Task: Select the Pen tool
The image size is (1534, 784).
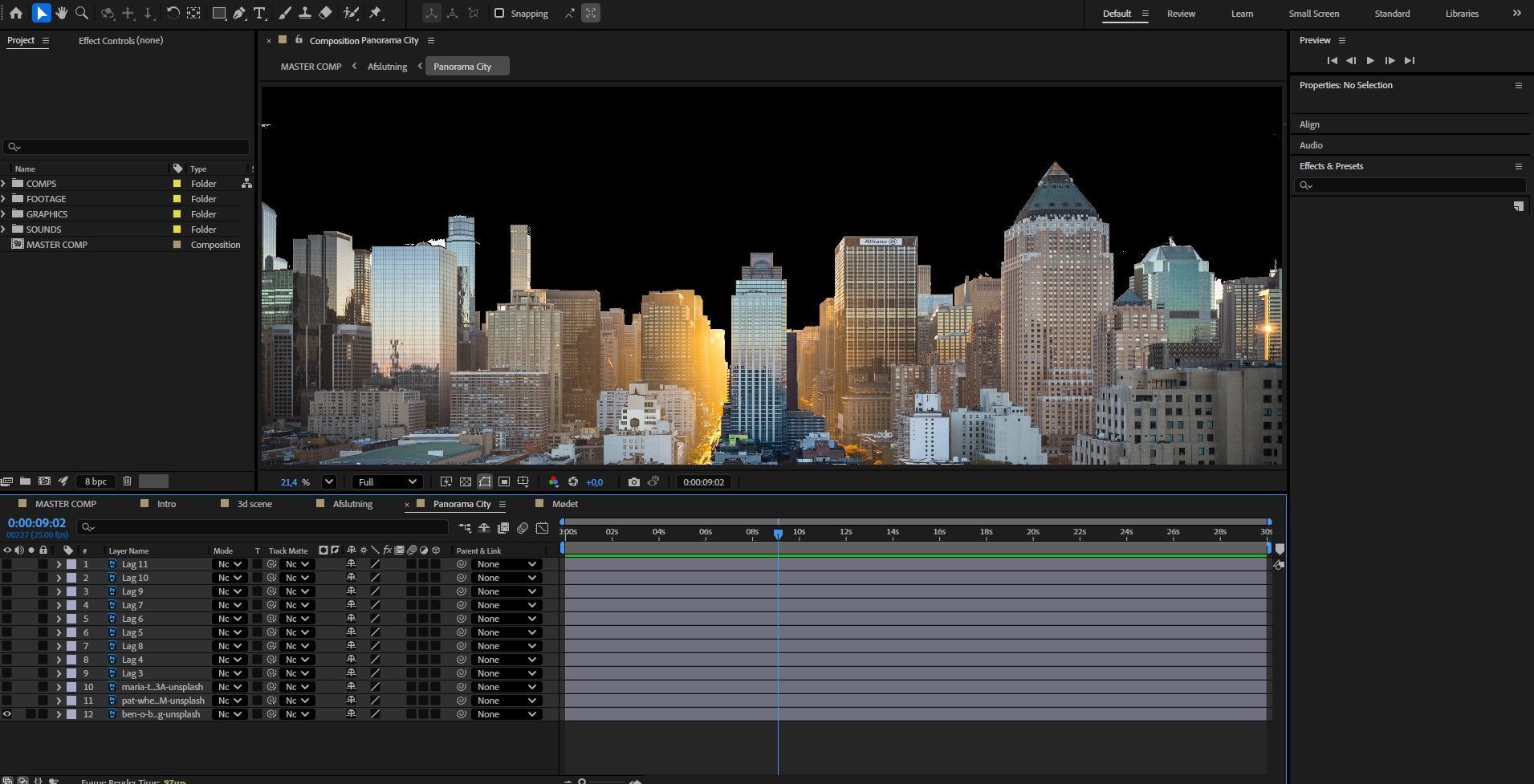Action: (x=239, y=13)
